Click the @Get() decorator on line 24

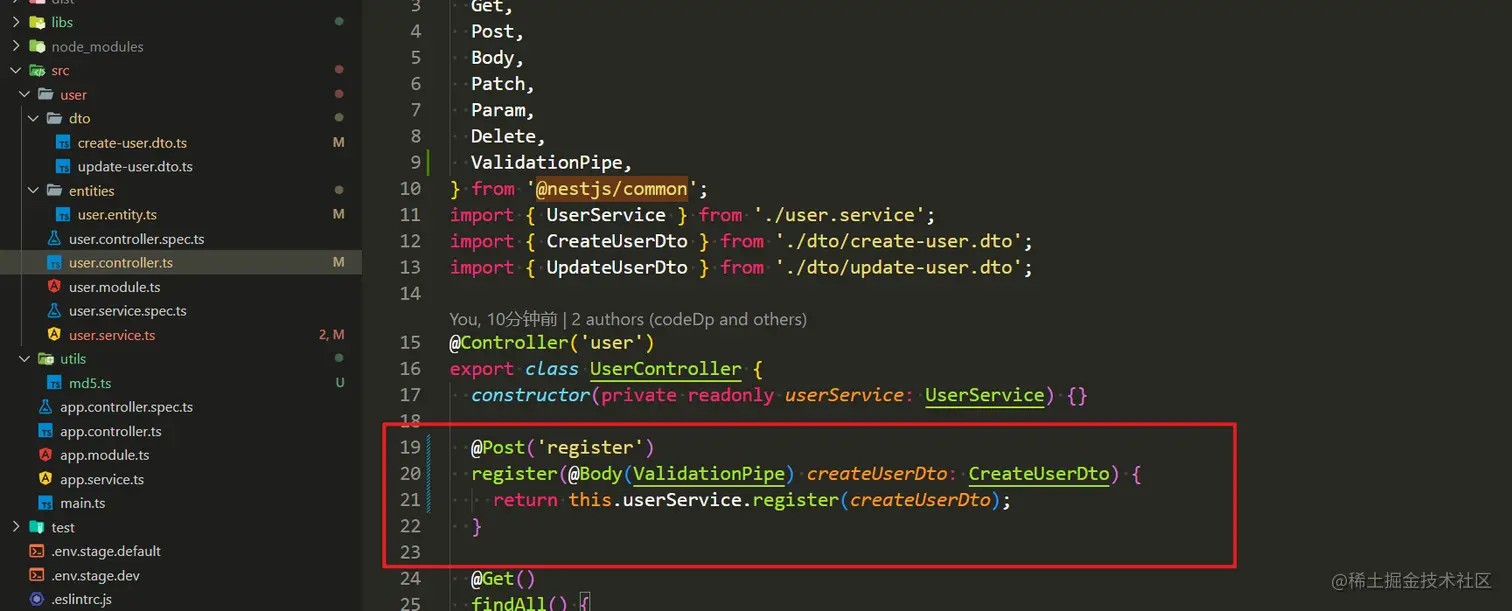pyautogui.click(x=503, y=578)
